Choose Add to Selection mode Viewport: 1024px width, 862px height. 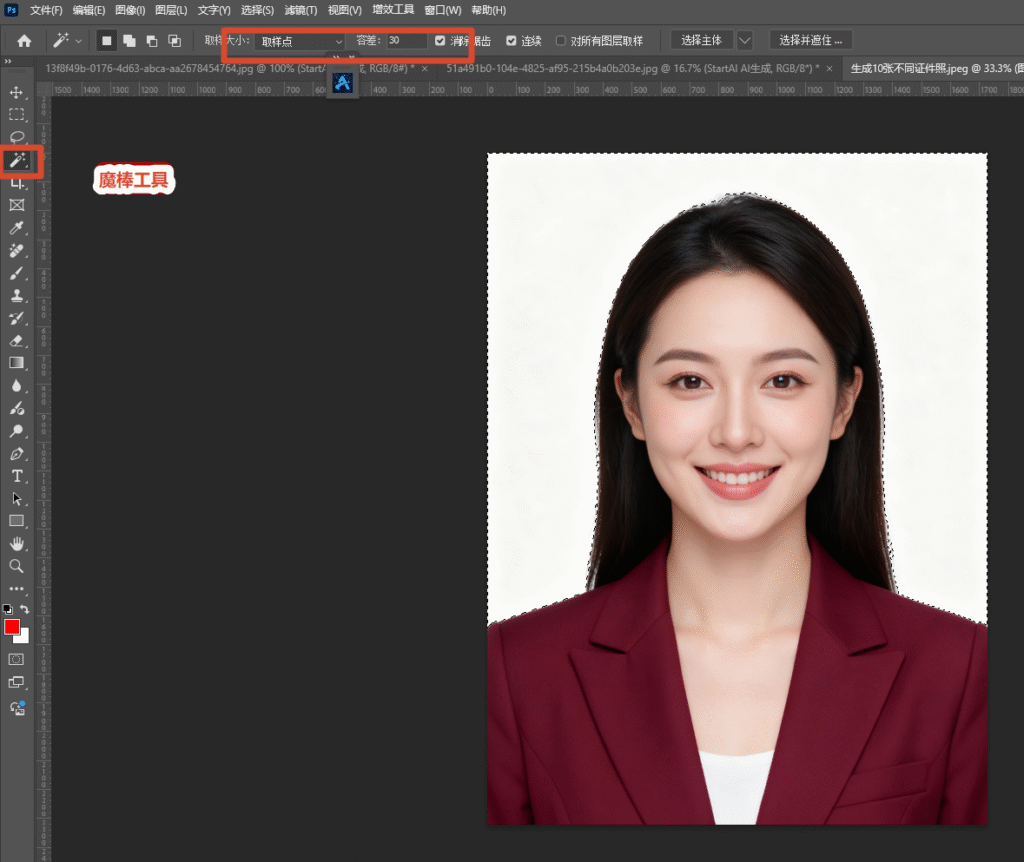129,41
